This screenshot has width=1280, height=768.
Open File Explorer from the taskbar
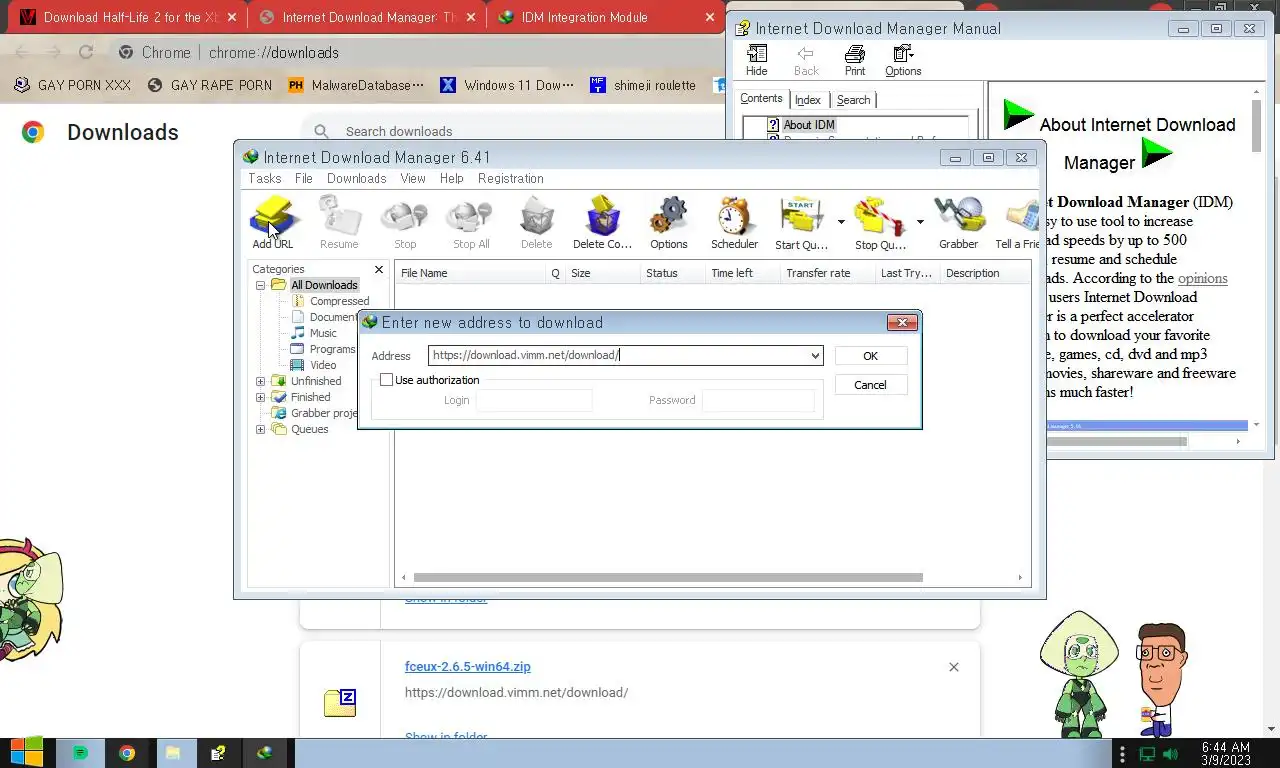coord(172,753)
